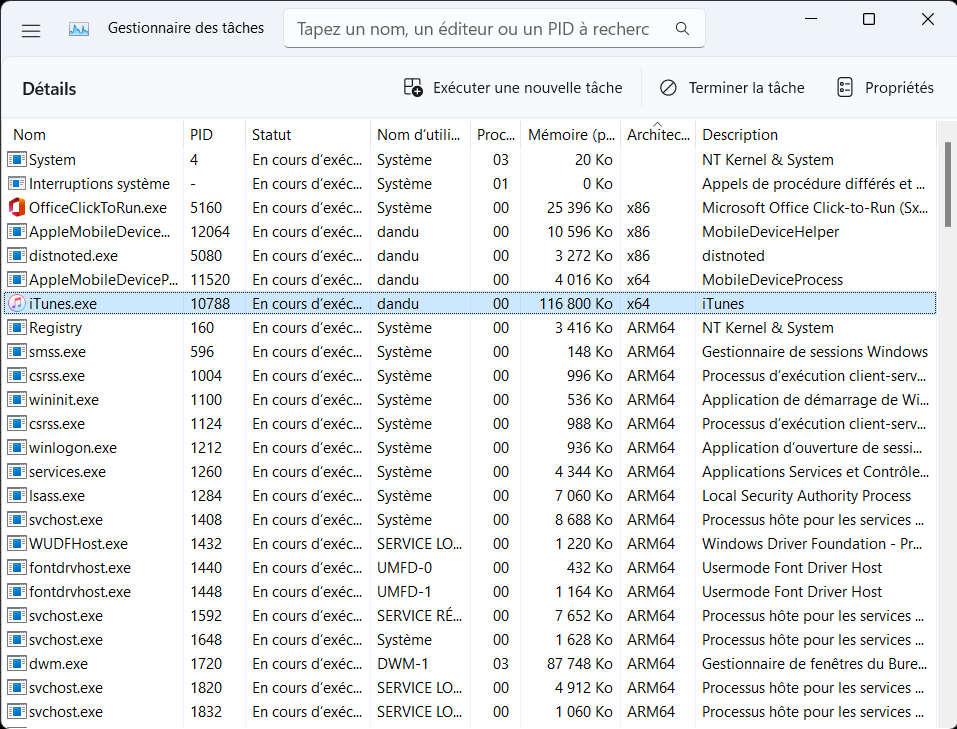Click the 25 396 Ko memory cell
Image resolution: width=957 pixels, height=729 pixels.
click(580, 208)
